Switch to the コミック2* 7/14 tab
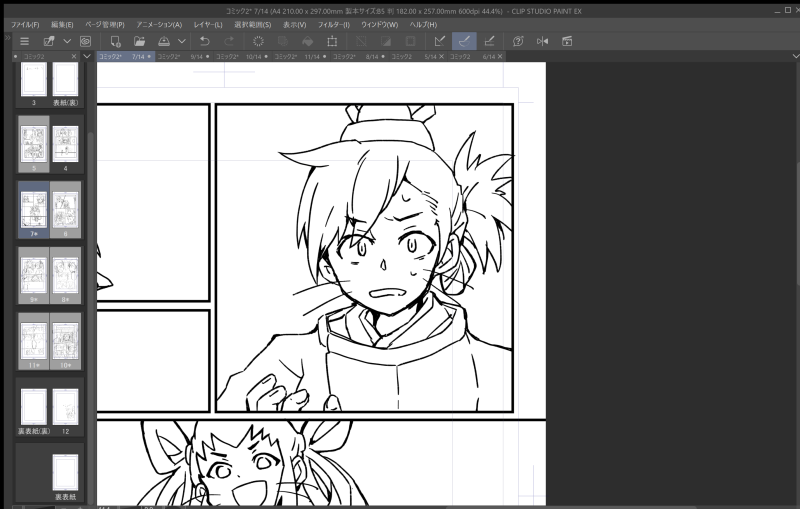This screenshot has height=509, width=800. [x=126, y=57]
